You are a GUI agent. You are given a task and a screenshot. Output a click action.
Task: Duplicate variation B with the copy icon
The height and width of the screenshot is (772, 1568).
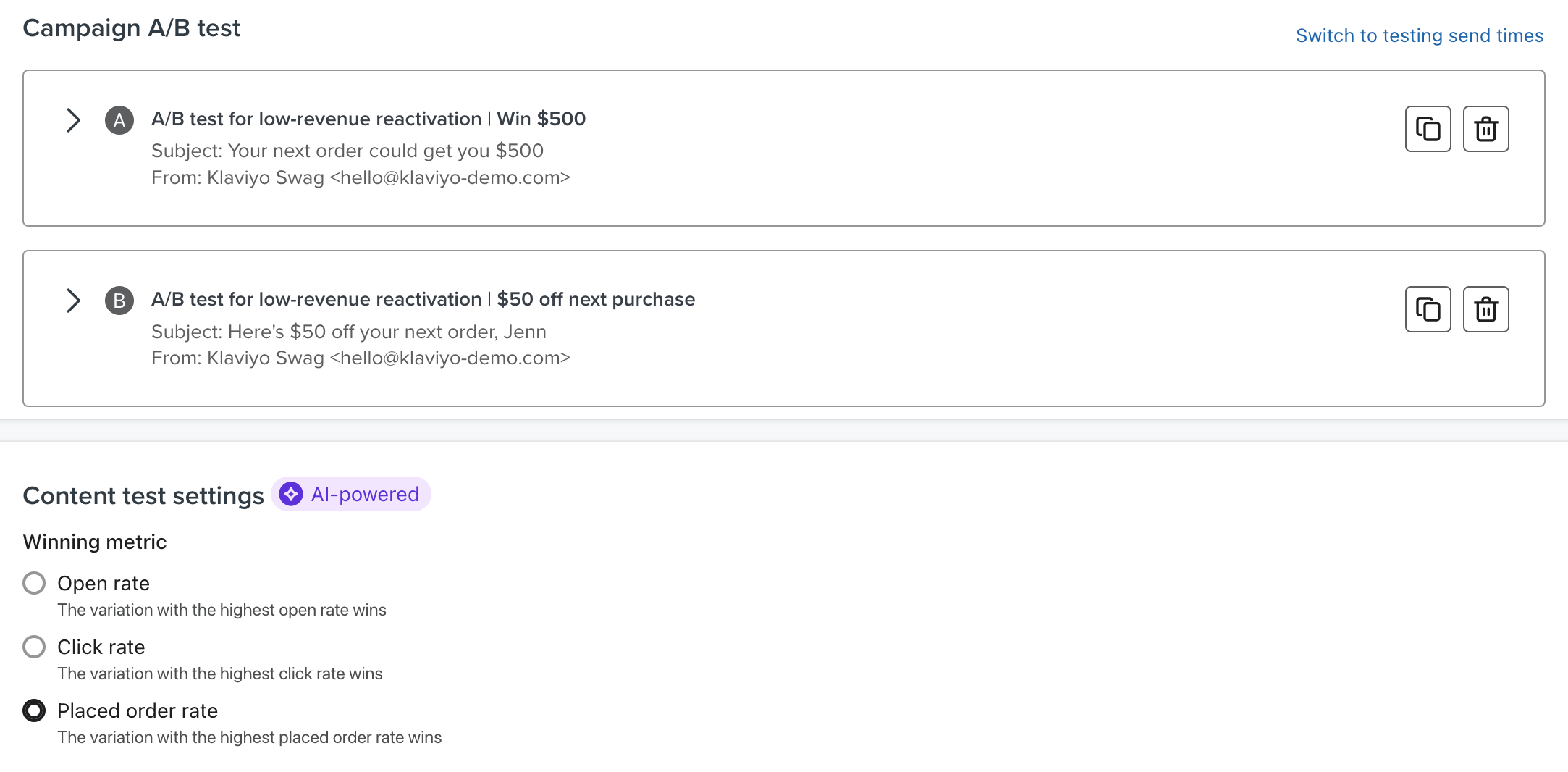[1428, 309]
